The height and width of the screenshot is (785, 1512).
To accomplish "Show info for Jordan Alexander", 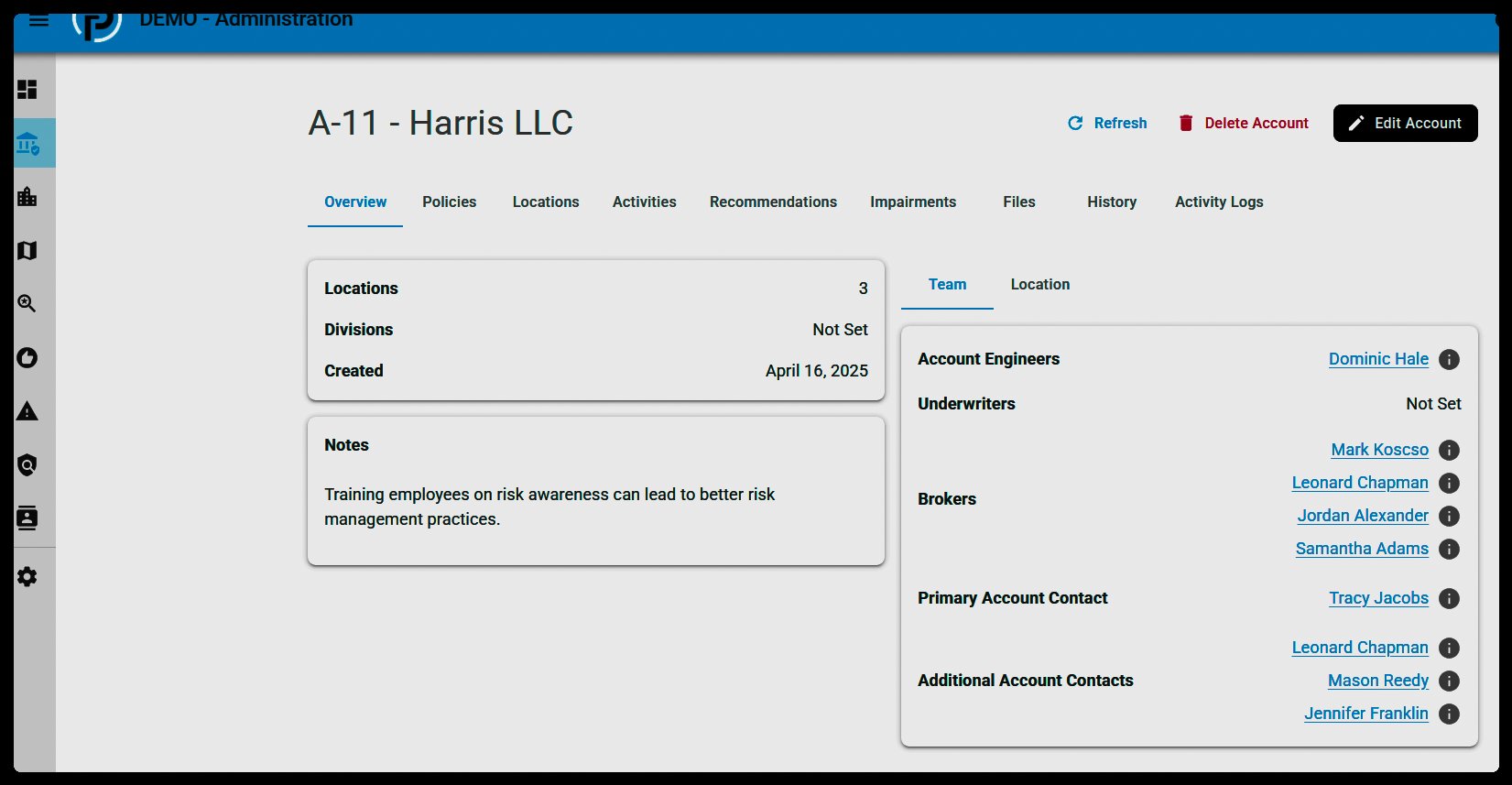I will click(x=1449, y=516).
